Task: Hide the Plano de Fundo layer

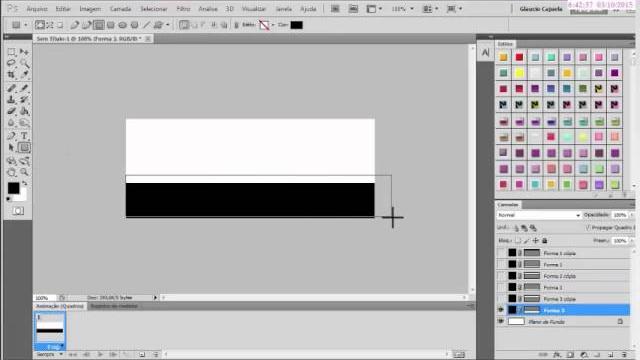Action: 501,322
